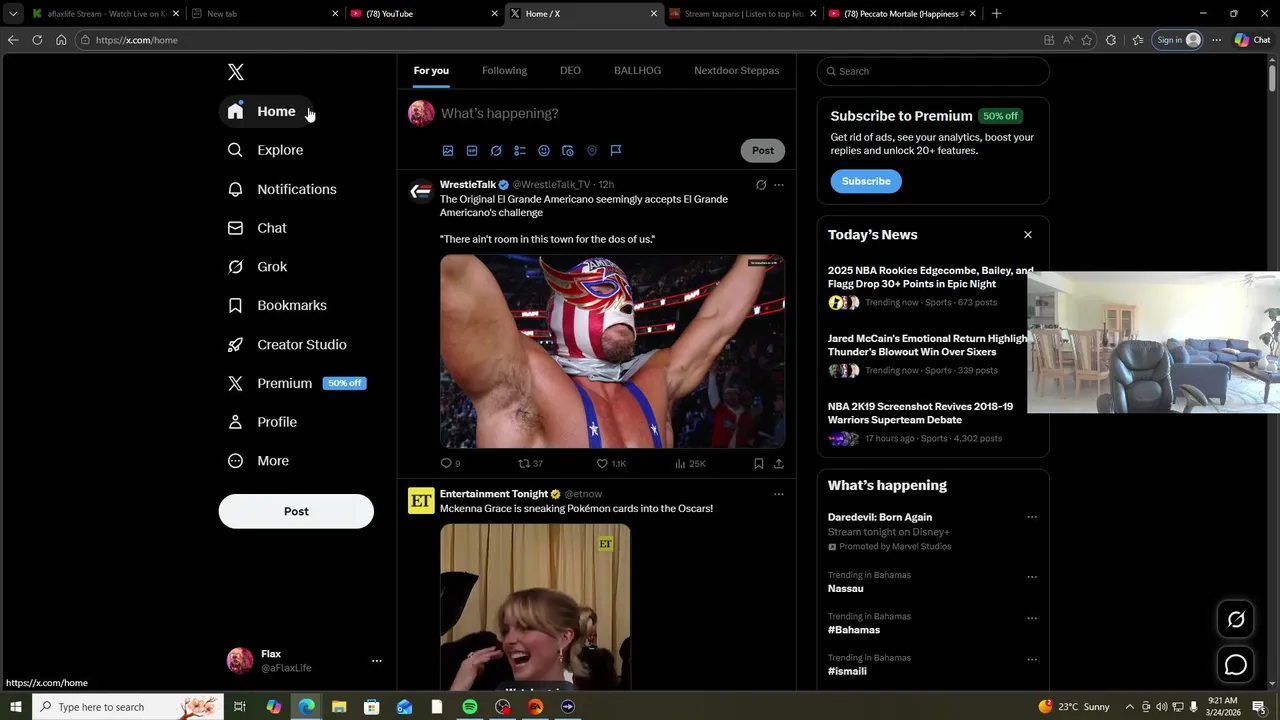Viewport: 1280px width, 720px height.
Task: Click Subscribe to Premium button
Action: (866, 181)
